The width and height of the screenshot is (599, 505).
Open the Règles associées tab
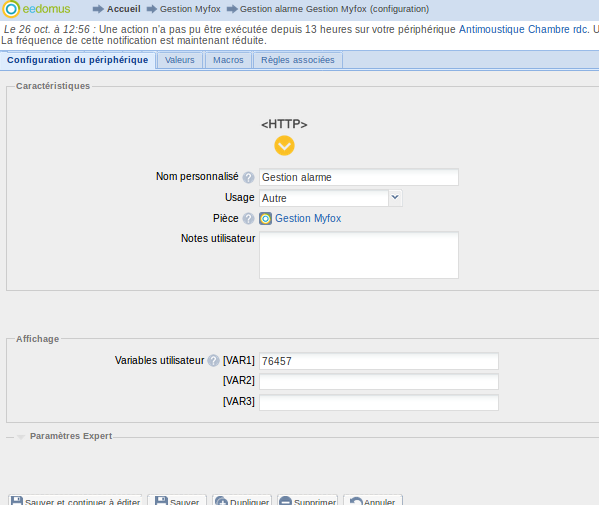pyautogui.click(x=298, y=60)
